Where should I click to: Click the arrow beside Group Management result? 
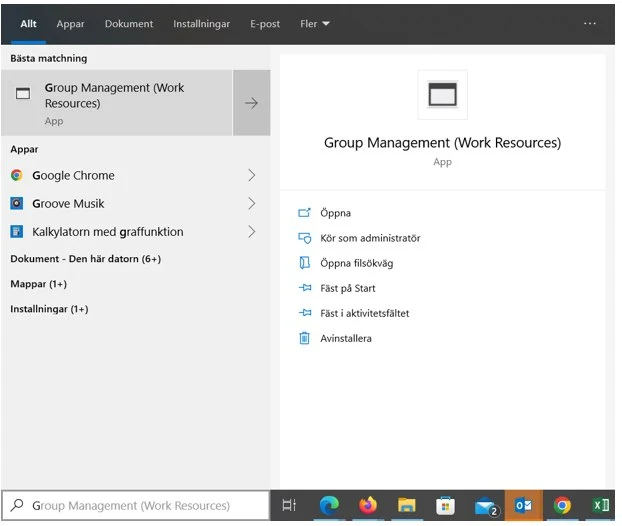click(x=251, y=103)
